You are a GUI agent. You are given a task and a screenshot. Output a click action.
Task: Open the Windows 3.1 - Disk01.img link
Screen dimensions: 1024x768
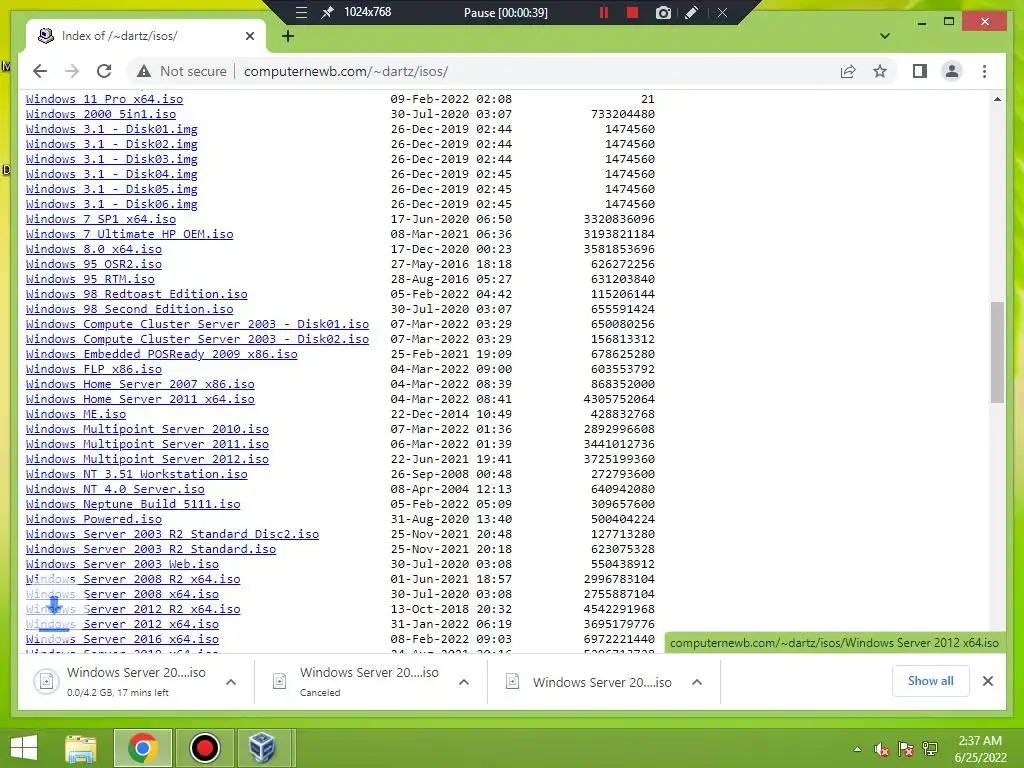pos(112,129)
